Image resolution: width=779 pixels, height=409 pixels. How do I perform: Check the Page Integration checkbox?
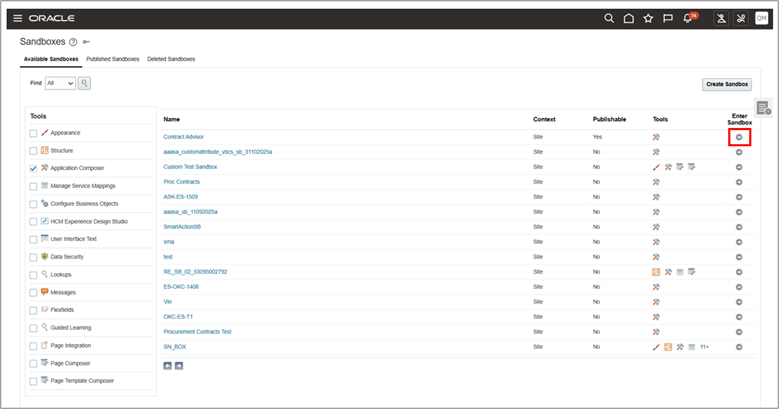click(33, 346)
